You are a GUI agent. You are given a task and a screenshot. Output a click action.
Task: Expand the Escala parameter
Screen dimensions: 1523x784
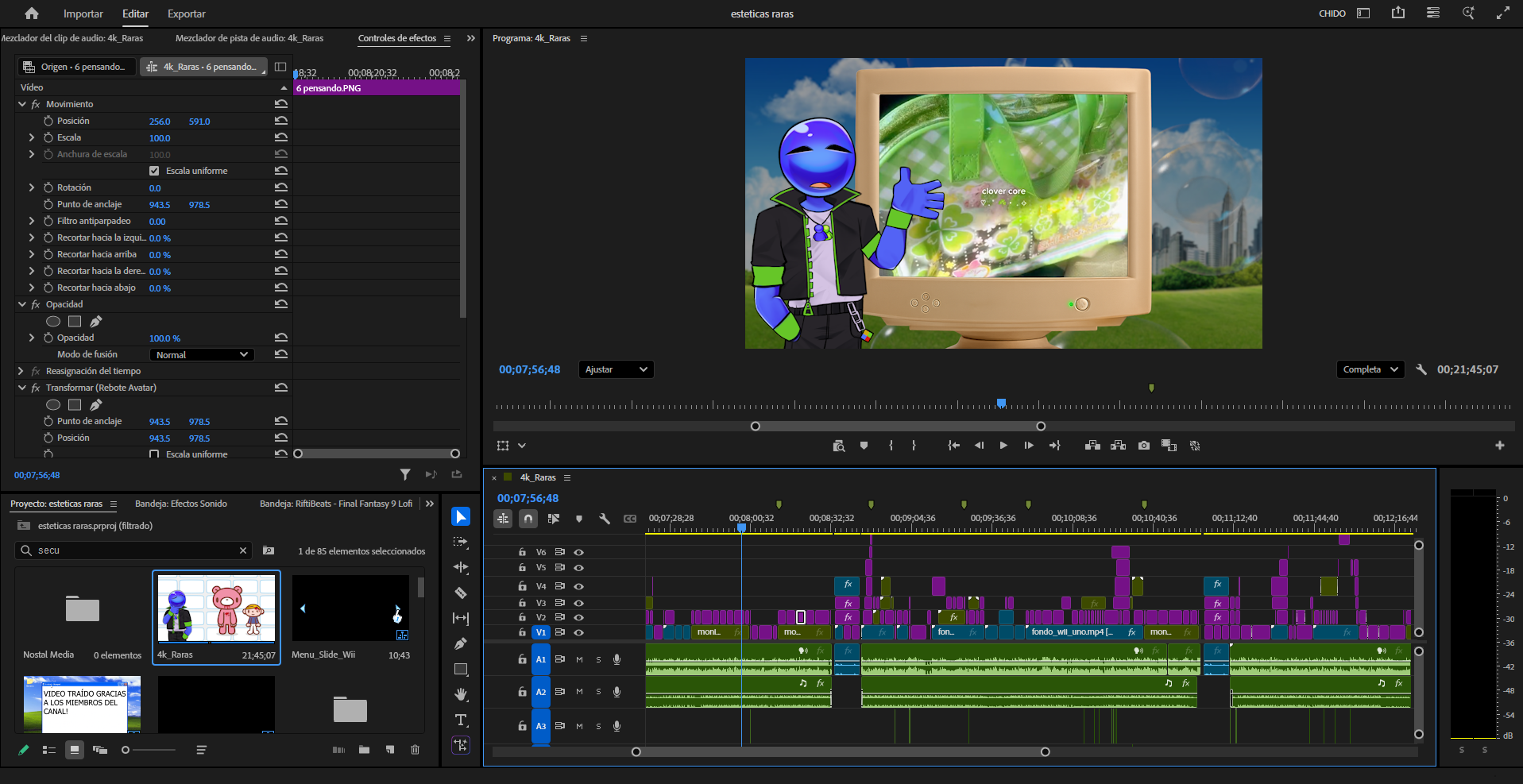32,137
